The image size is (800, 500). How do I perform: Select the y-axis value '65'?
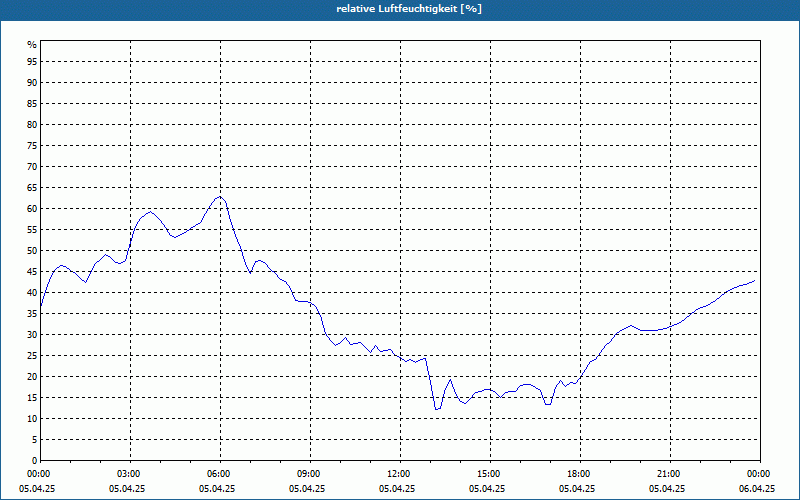coord(32,188)
